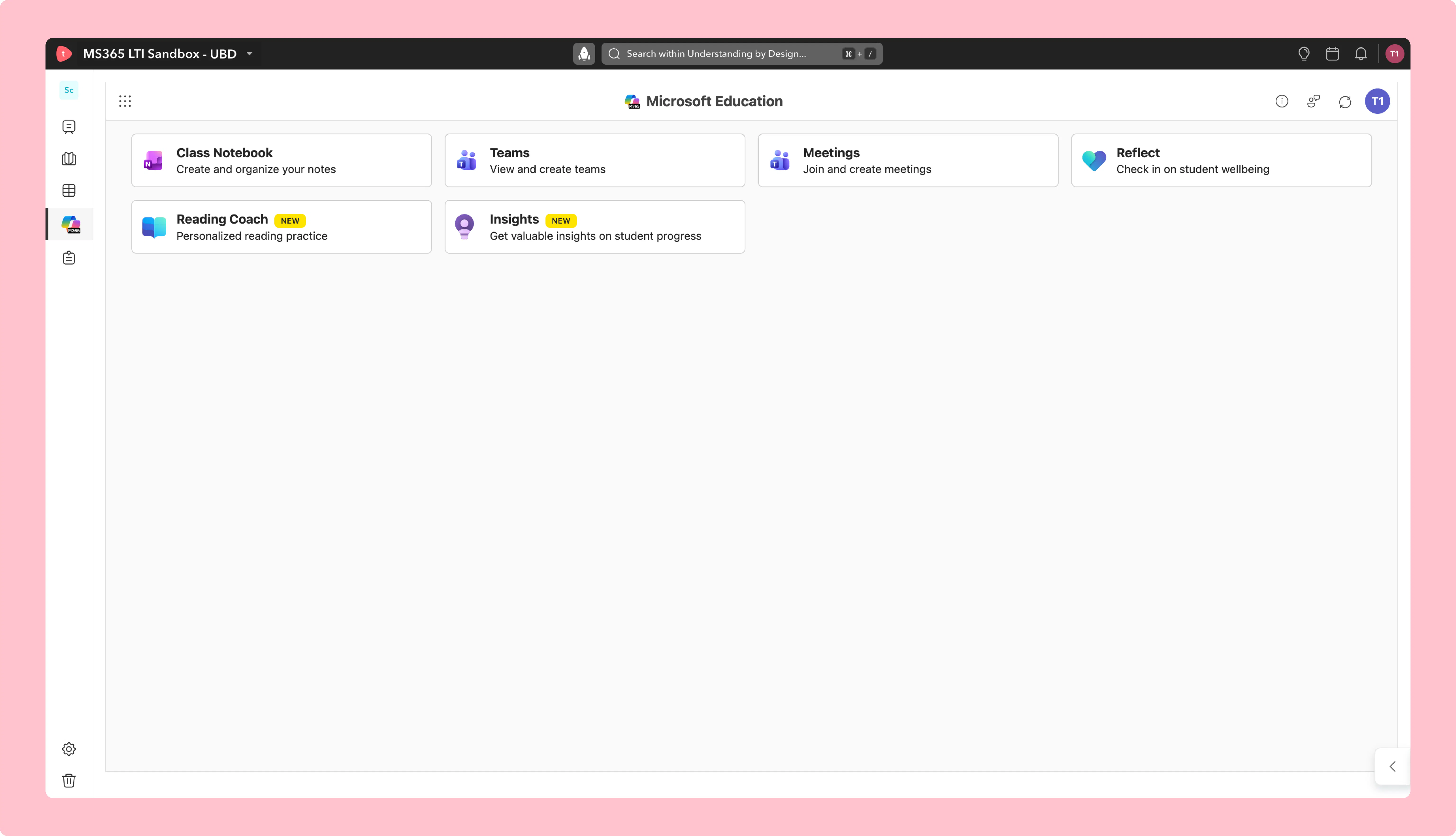
Task: Open the grid table sidebar icon
Action: point(69,190)
